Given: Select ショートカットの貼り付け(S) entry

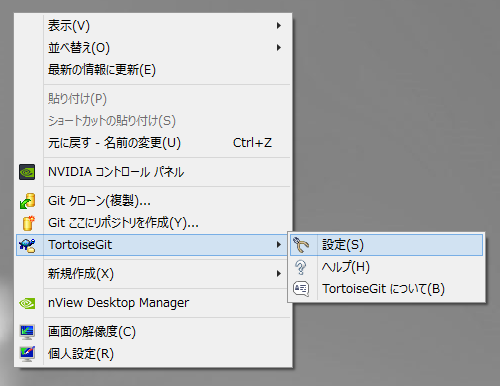Looking at the screenshot, I should tap(153, 121).
